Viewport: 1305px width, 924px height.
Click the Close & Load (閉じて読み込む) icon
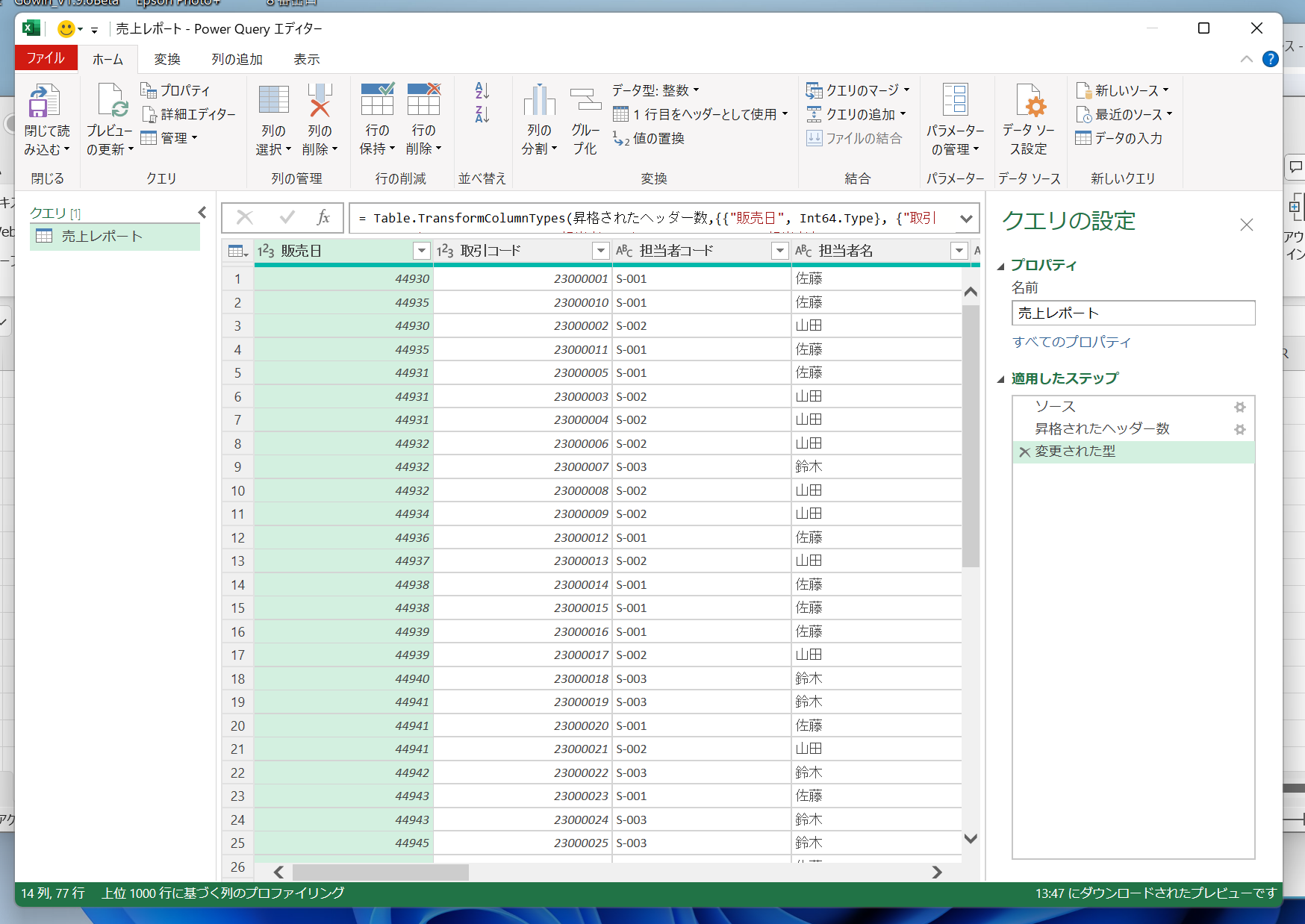point(44,101)
